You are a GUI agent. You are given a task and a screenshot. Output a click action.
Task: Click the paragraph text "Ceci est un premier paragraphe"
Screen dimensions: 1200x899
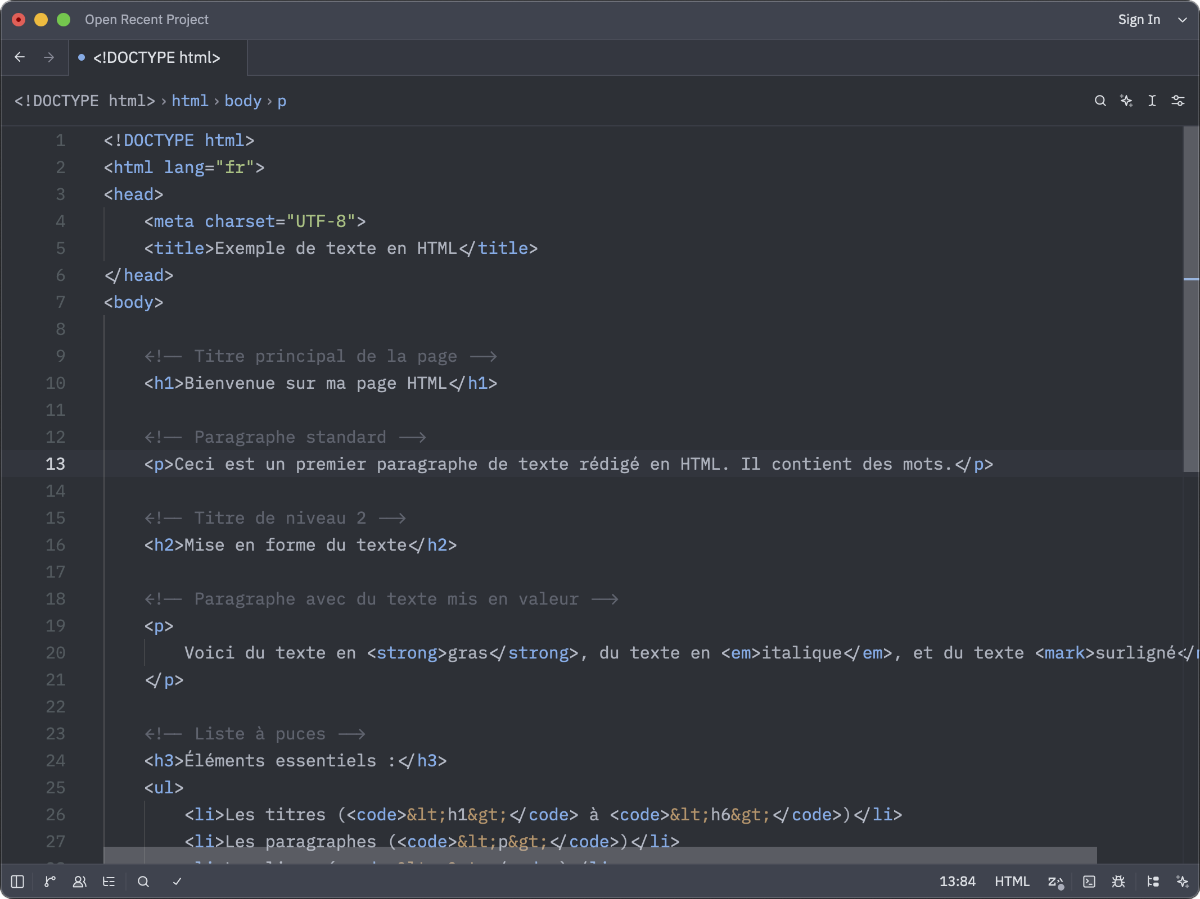[x=325, y=464]
